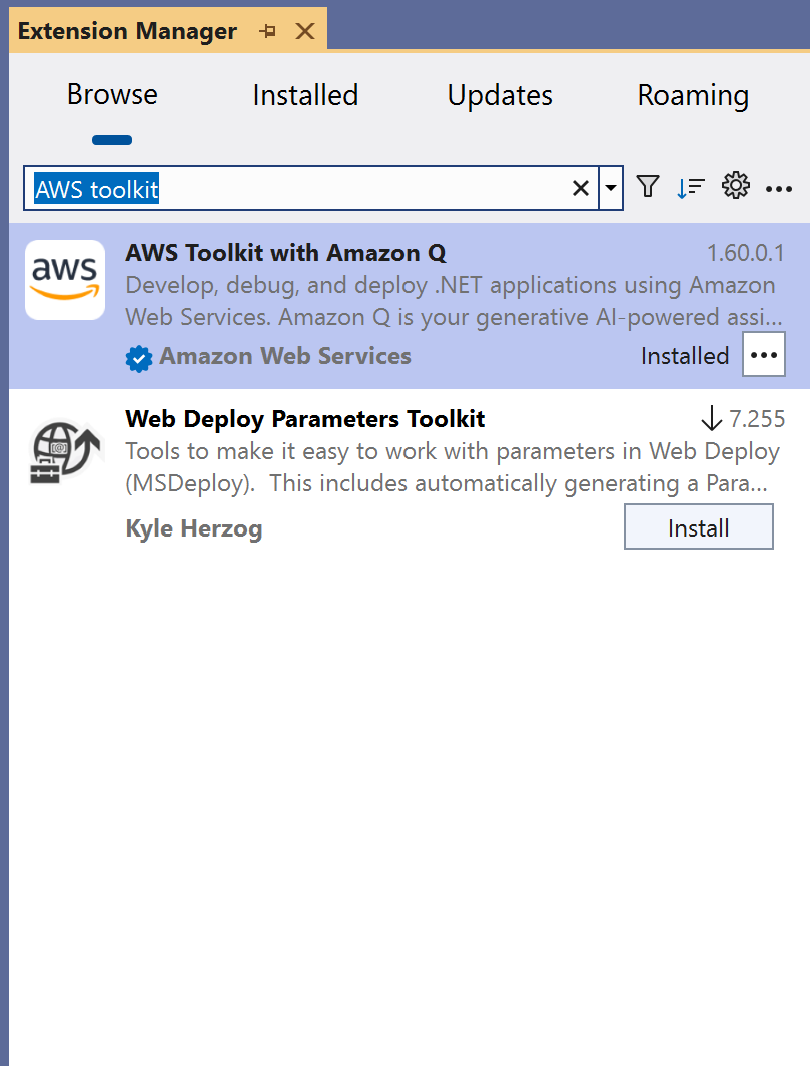This screenshot has height=1066, width=810.
Task: Click the search box containing AWS toolkit
Action: [x=300, y=188]
